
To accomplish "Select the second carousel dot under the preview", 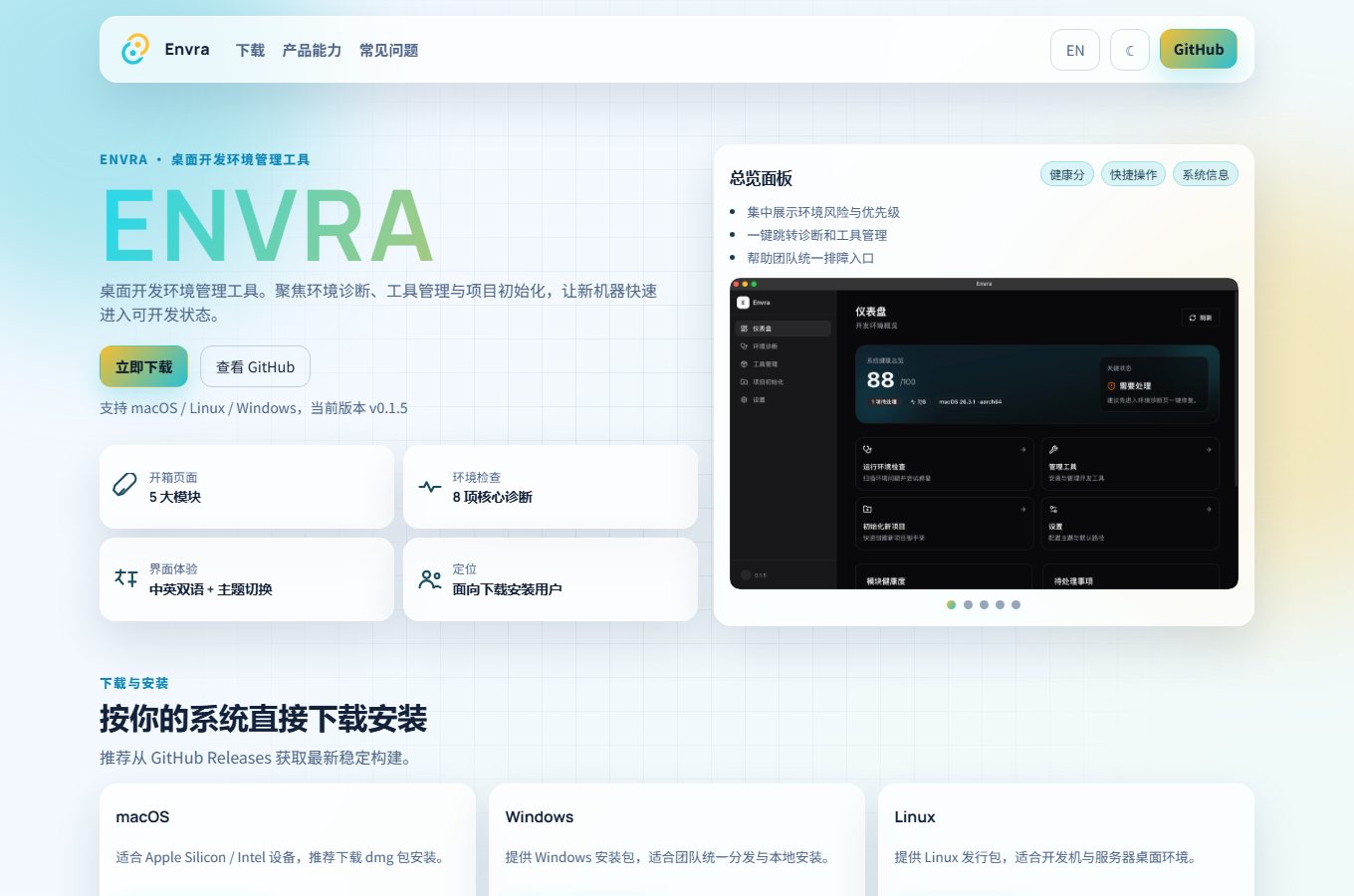I will [968, 604].
